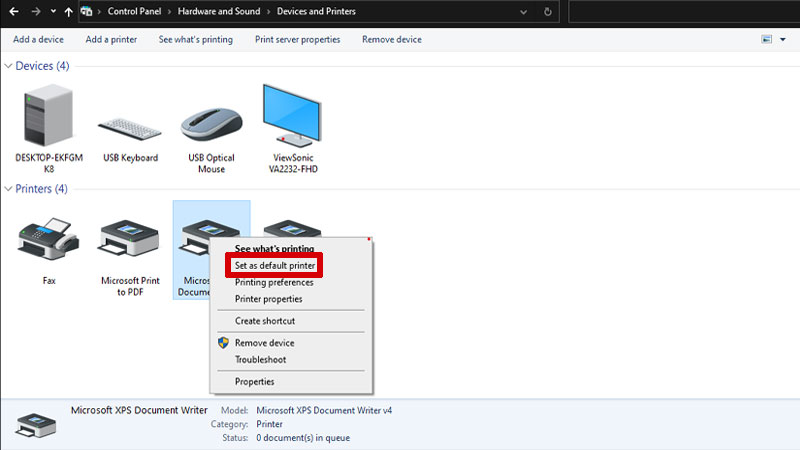
Task: Change view using the view icon
Action: click(766, 39)
